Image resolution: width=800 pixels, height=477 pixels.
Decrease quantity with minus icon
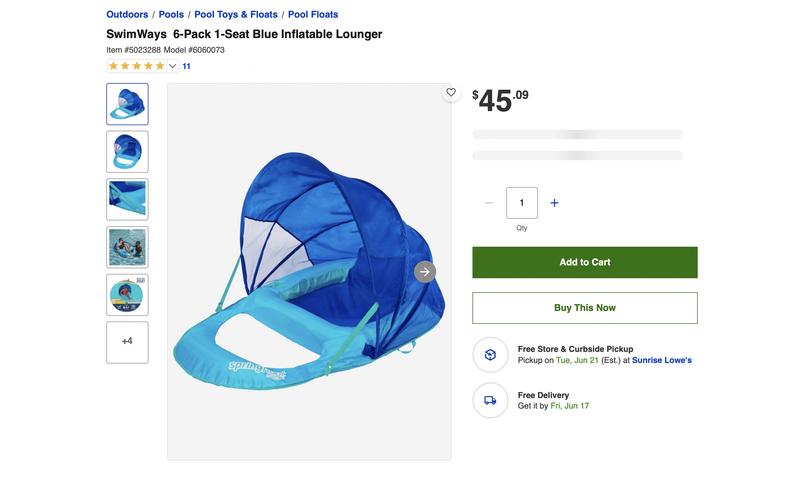(489, 203)
